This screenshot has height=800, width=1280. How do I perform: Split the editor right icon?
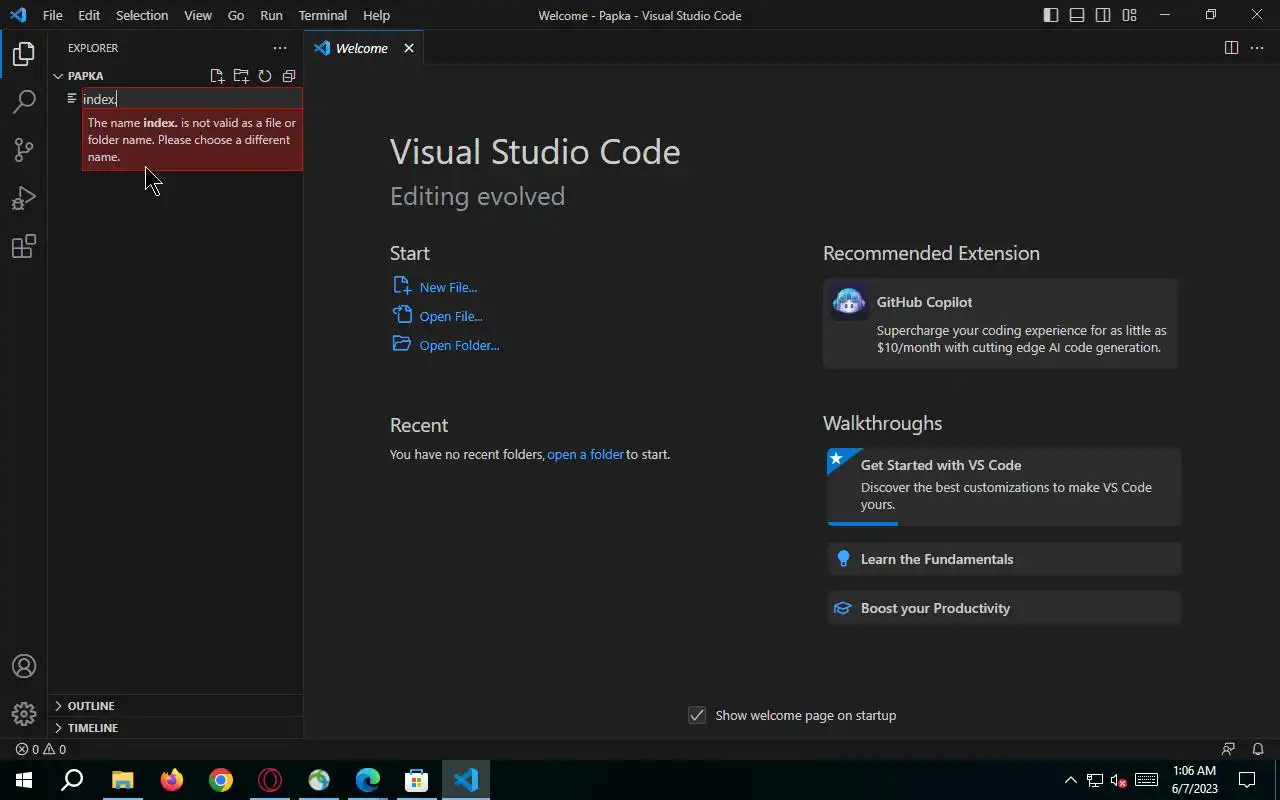(x=1231, y=48)
